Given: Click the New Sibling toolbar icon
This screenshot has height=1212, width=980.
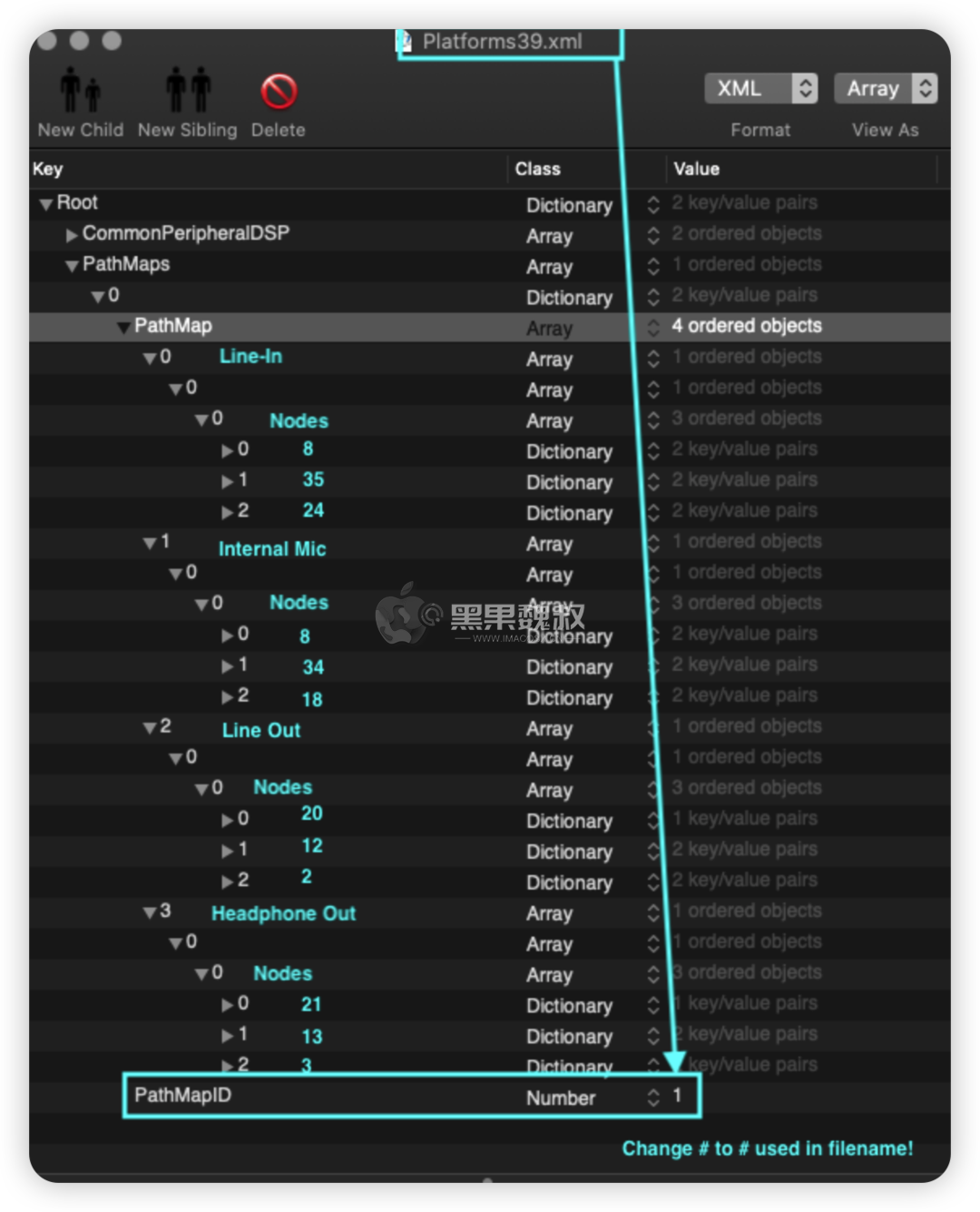Looking at the screenshot, I should point(188,92).
